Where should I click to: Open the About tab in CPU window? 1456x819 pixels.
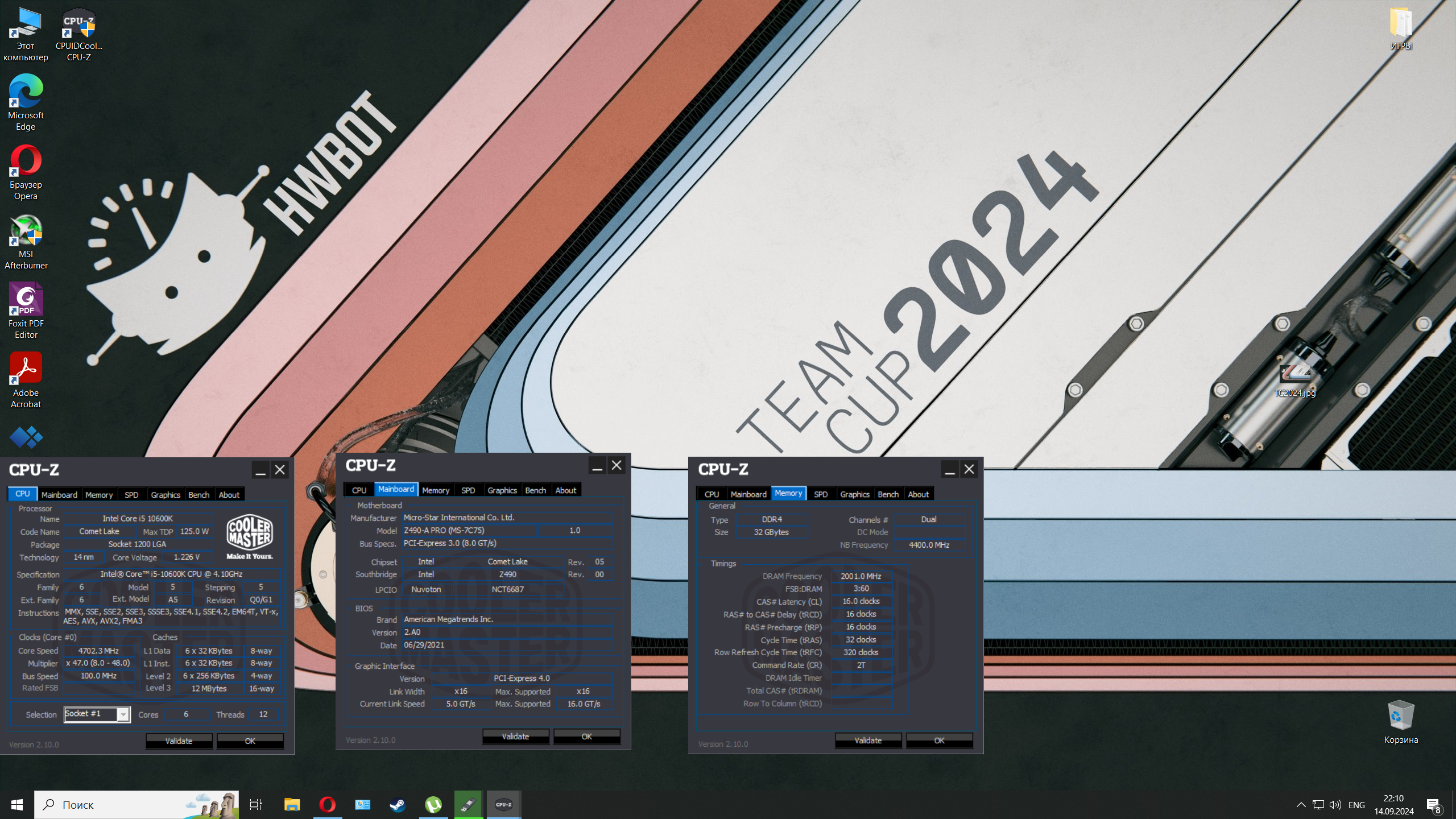(x=229, y=494)
